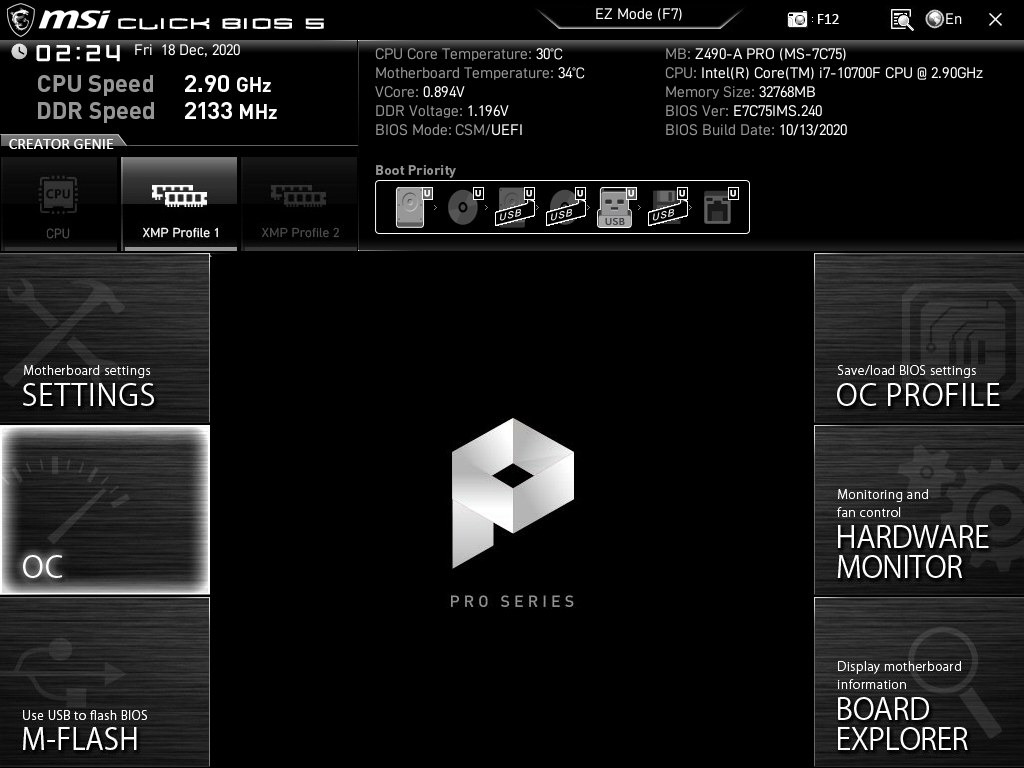Screen dimensions: 1024x768
Task: Open HARDWARE MONITOR fan control
Action: coord(919,509)
